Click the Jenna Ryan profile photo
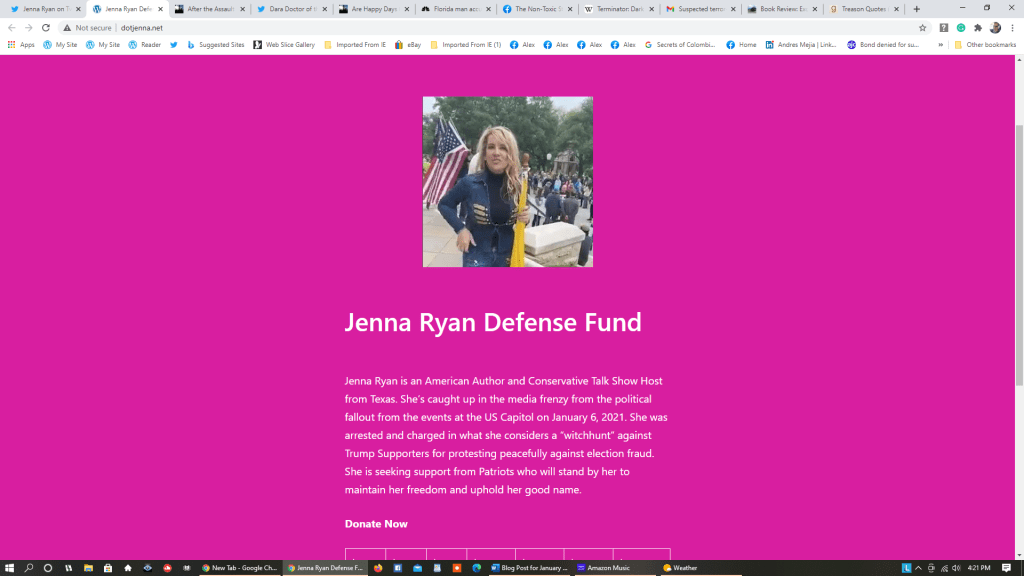The height and width of the screenshot is (576, 1024). pos(508,182)
